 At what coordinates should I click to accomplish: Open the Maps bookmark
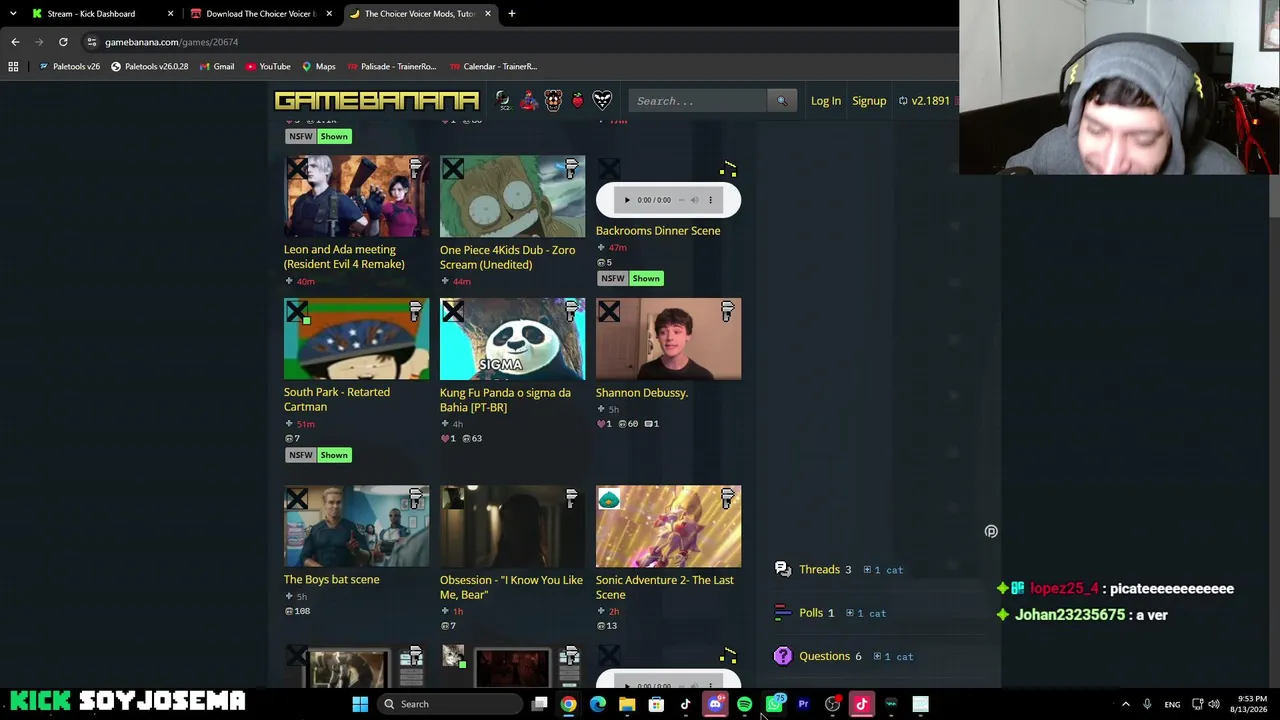coord(319,67)
